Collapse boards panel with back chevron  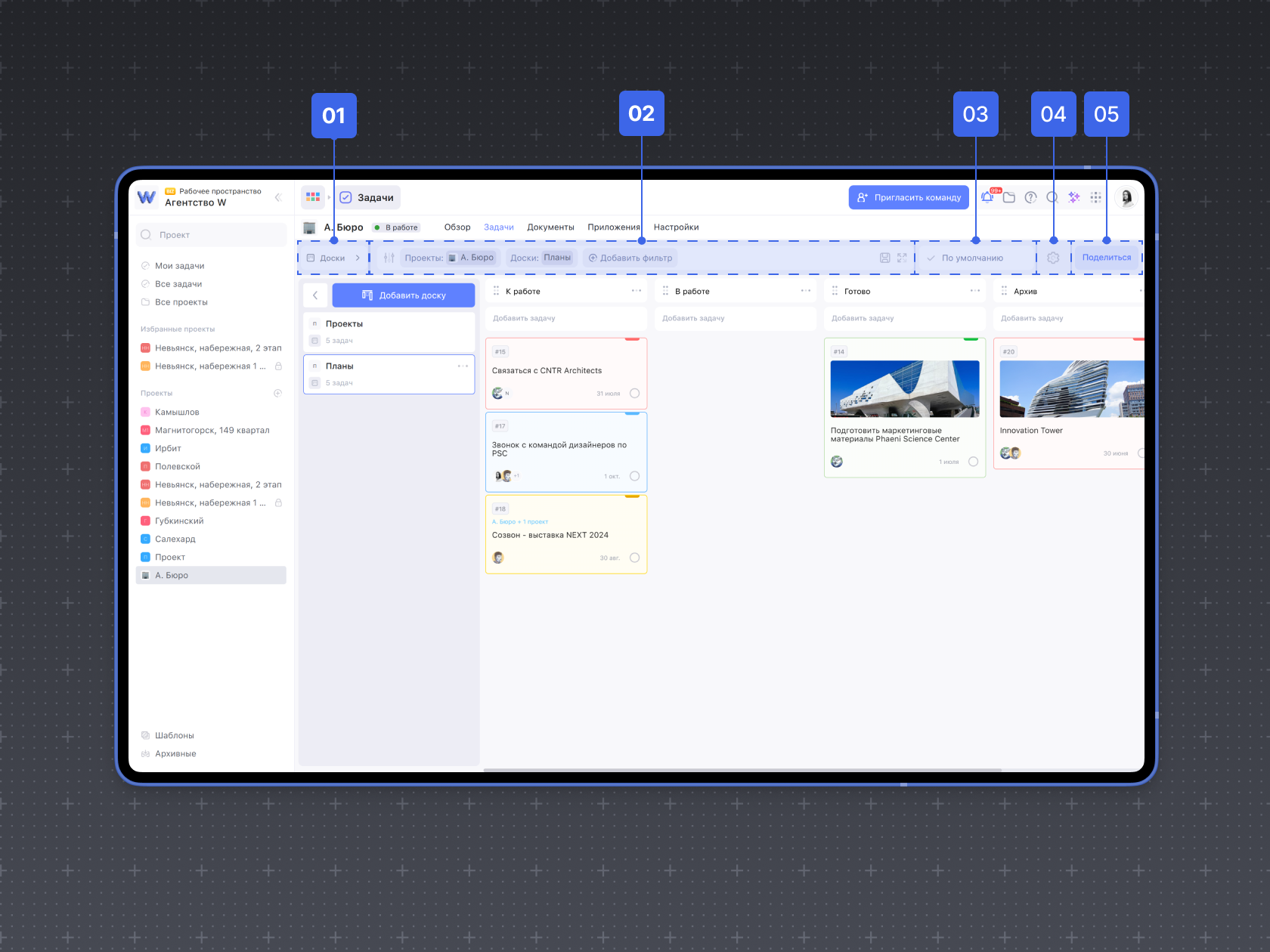click(x=315, y=295)
